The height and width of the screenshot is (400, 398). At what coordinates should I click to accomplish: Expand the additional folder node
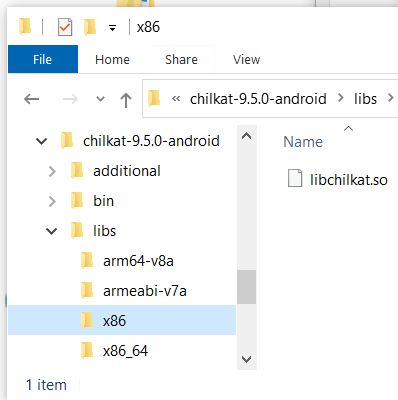point(52,171)
